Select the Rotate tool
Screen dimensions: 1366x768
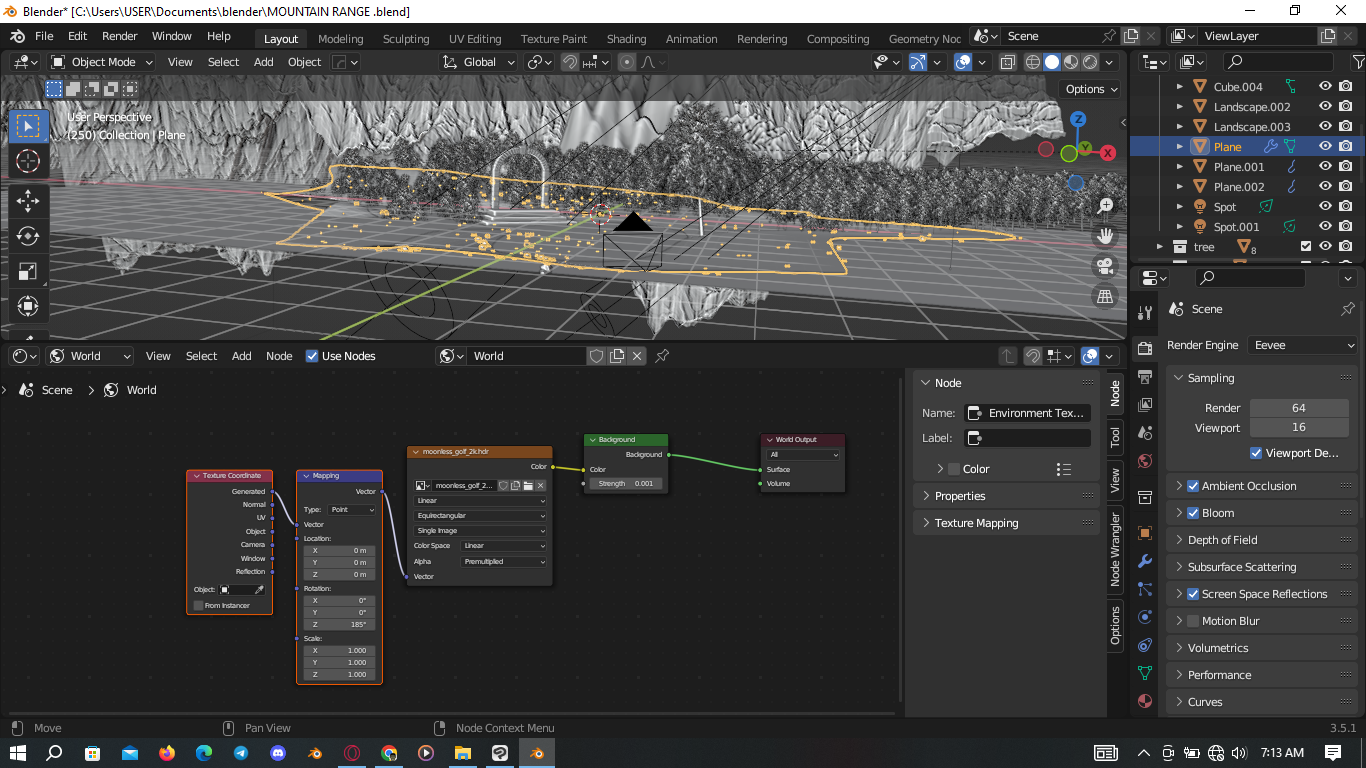28,236
